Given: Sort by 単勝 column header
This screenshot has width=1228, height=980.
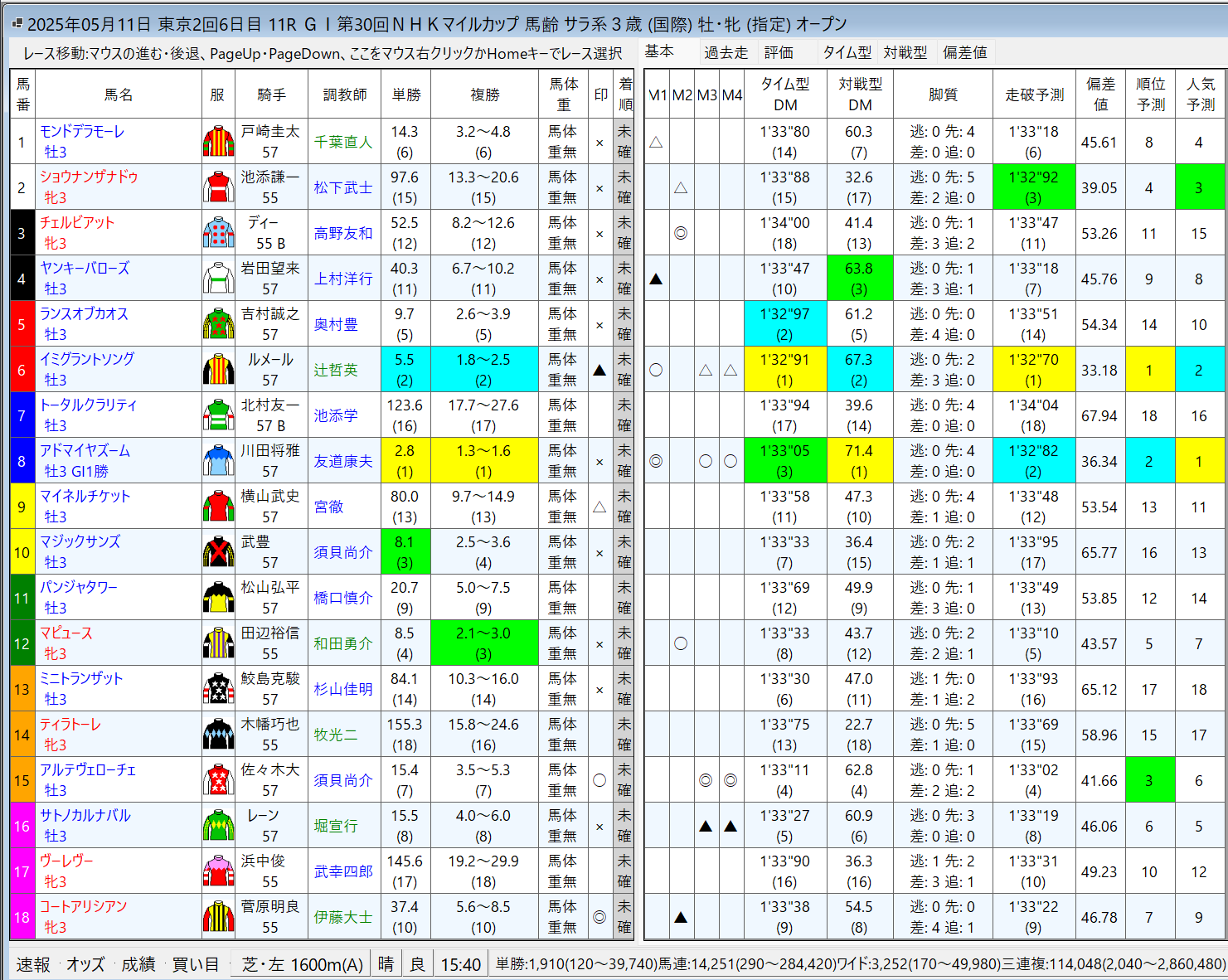Looking at the screenshot, I should [x=405, y=95].
